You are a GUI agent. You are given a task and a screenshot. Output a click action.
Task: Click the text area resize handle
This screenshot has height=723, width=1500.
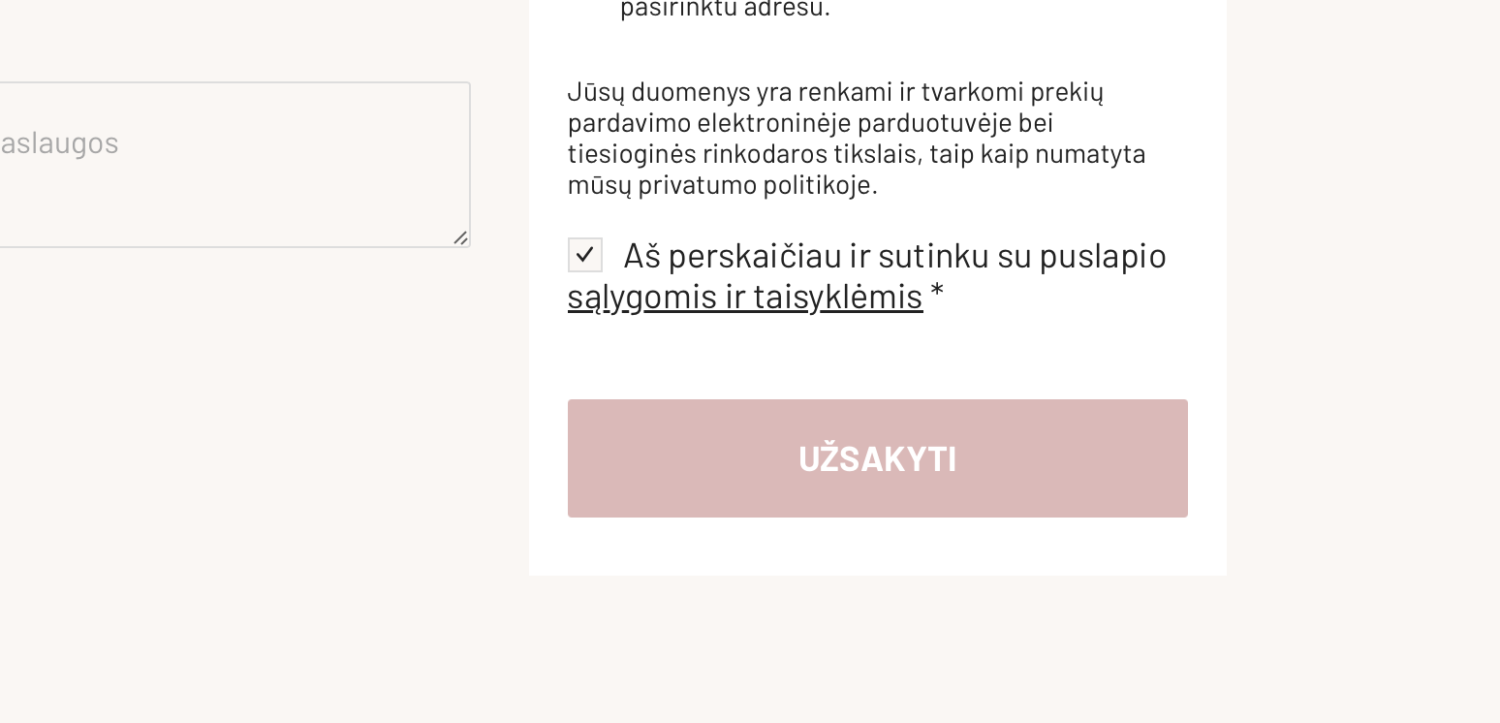(x=460, y=237)
